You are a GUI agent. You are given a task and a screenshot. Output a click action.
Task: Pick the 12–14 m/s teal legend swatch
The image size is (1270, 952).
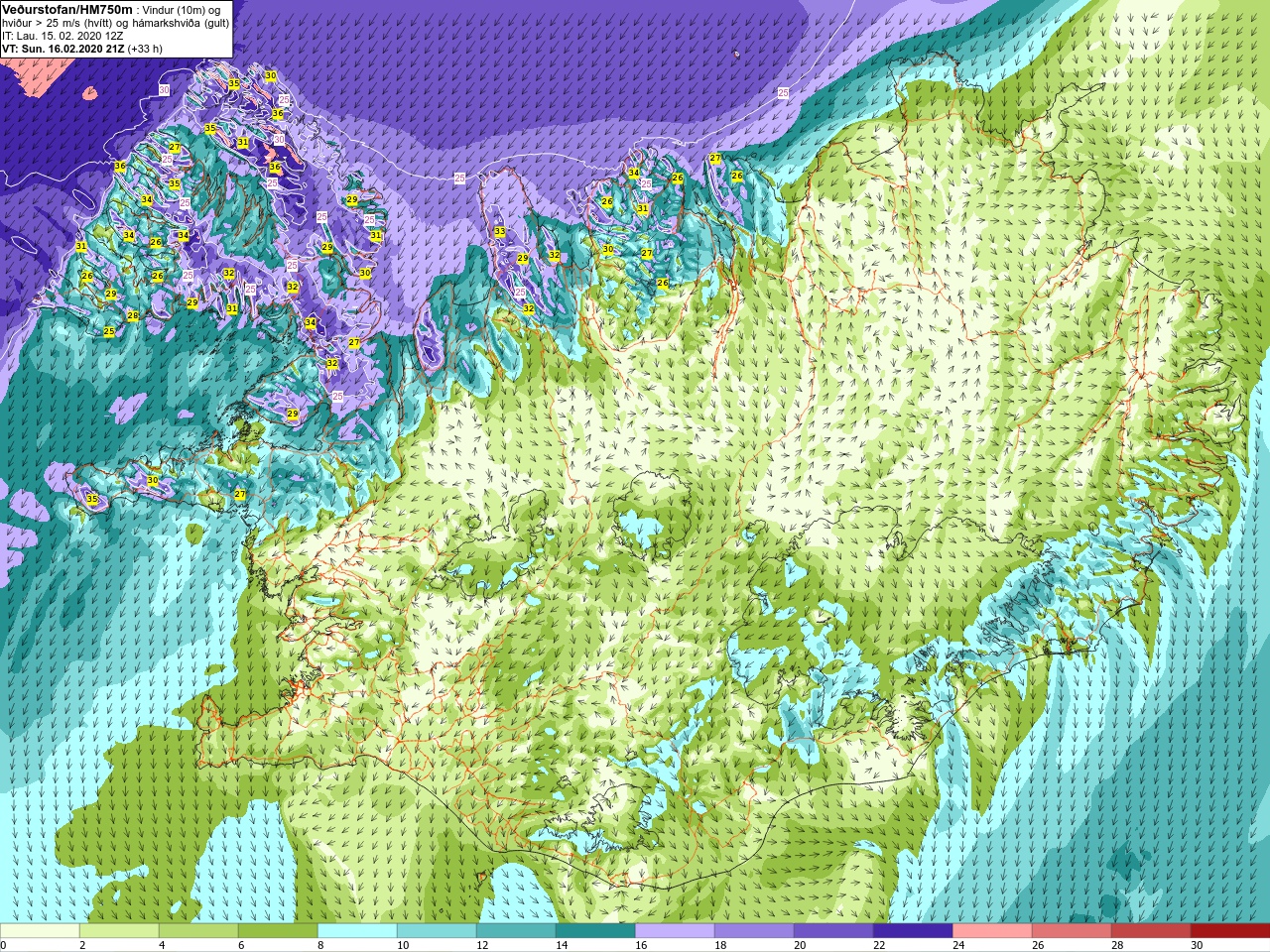pos(516,931)
